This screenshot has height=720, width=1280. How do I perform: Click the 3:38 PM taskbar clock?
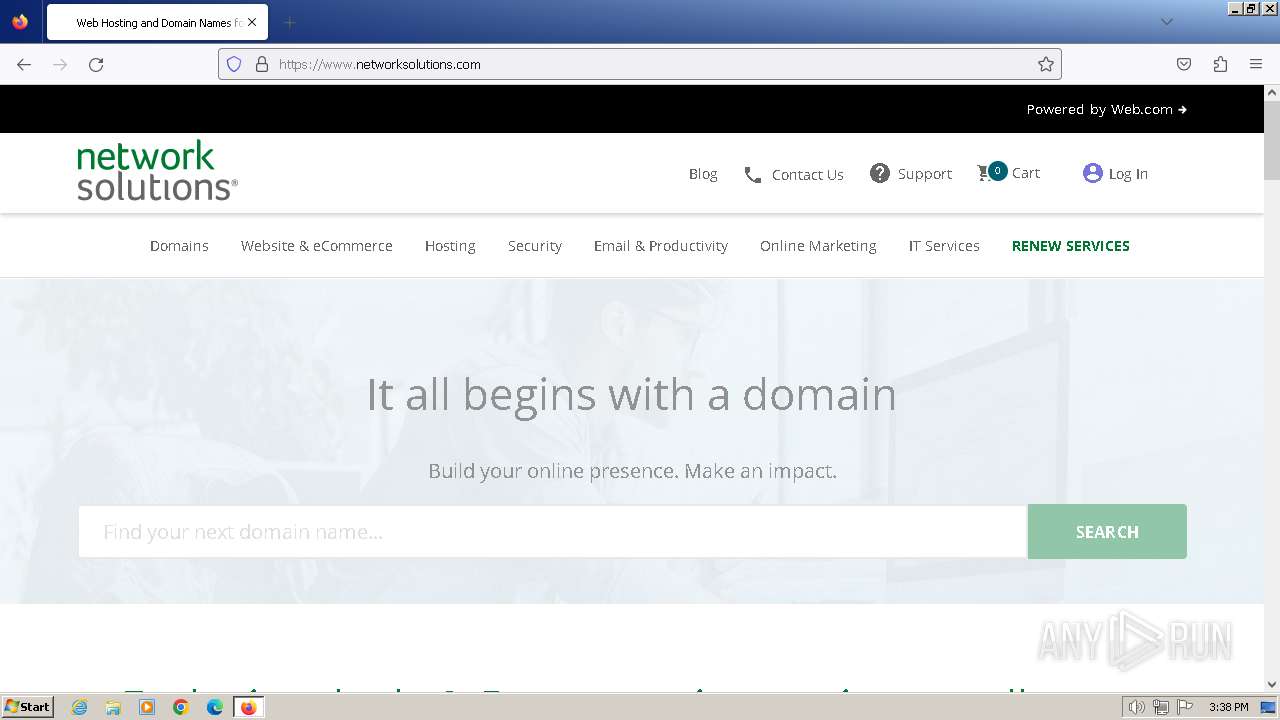coord(1228,707)
